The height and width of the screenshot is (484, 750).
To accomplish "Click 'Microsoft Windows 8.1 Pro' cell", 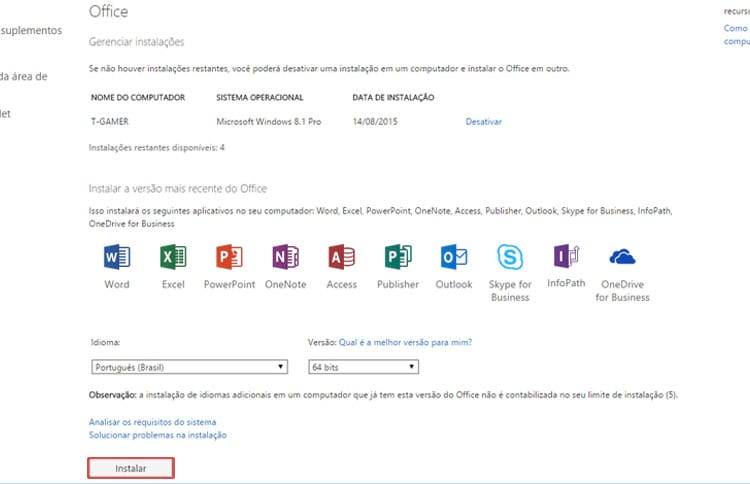I will 268,121.
